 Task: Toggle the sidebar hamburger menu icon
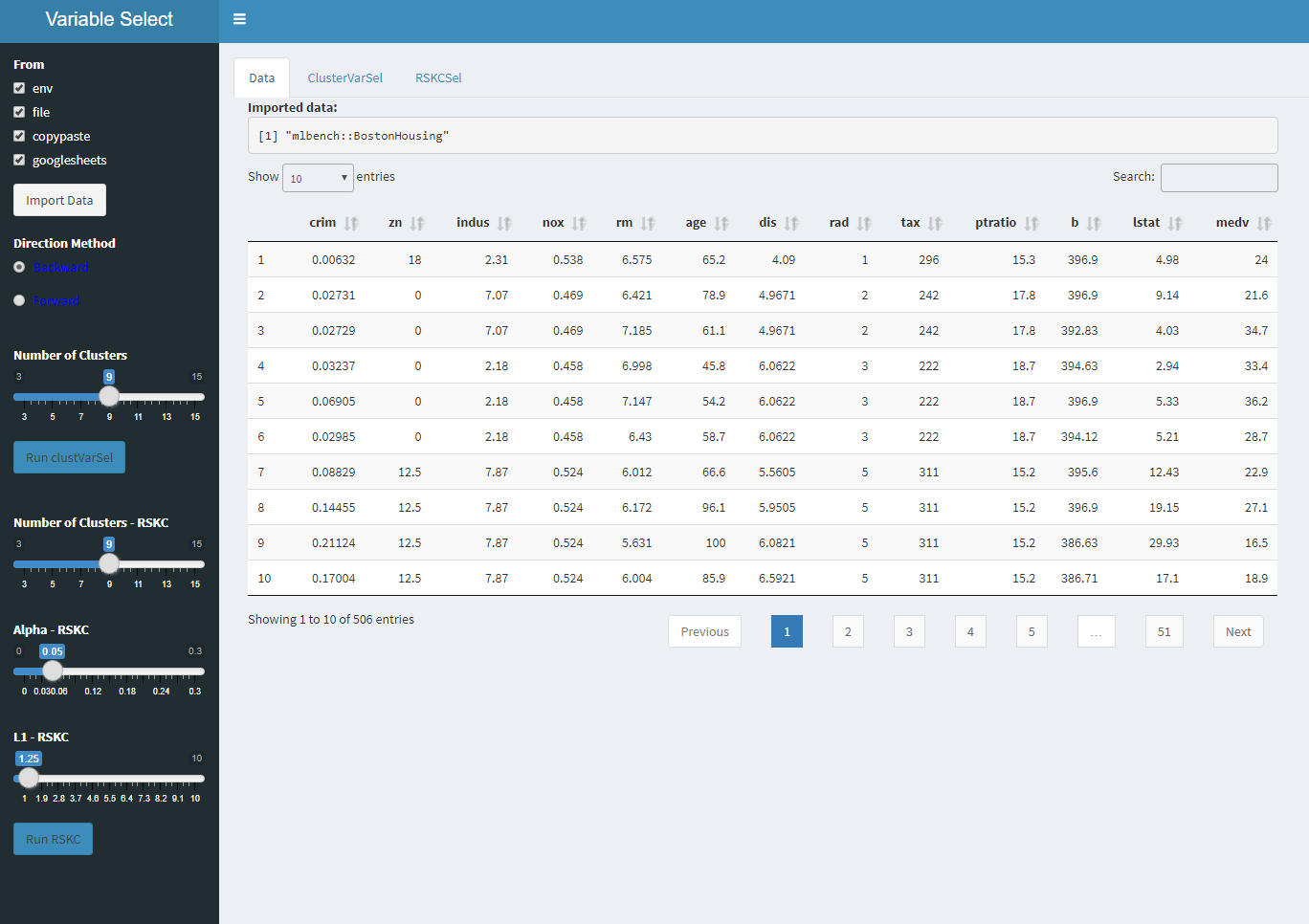[x=239, y=19]
